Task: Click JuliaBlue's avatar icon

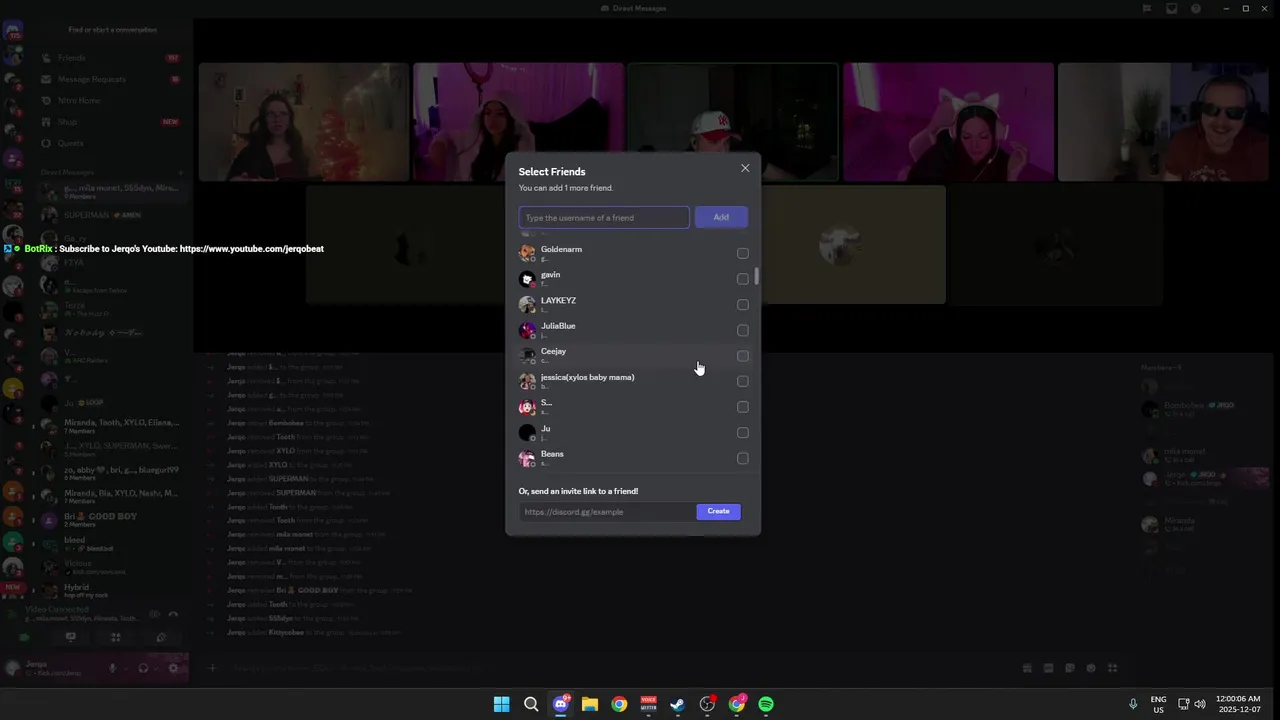Action: pyautogui.click(x=527, y=330)
